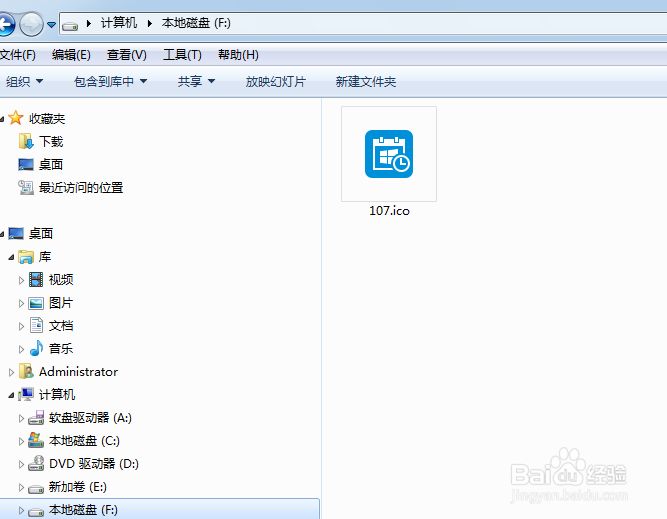
Task: Click the Back navigation arrow
Action: [6, 24]
